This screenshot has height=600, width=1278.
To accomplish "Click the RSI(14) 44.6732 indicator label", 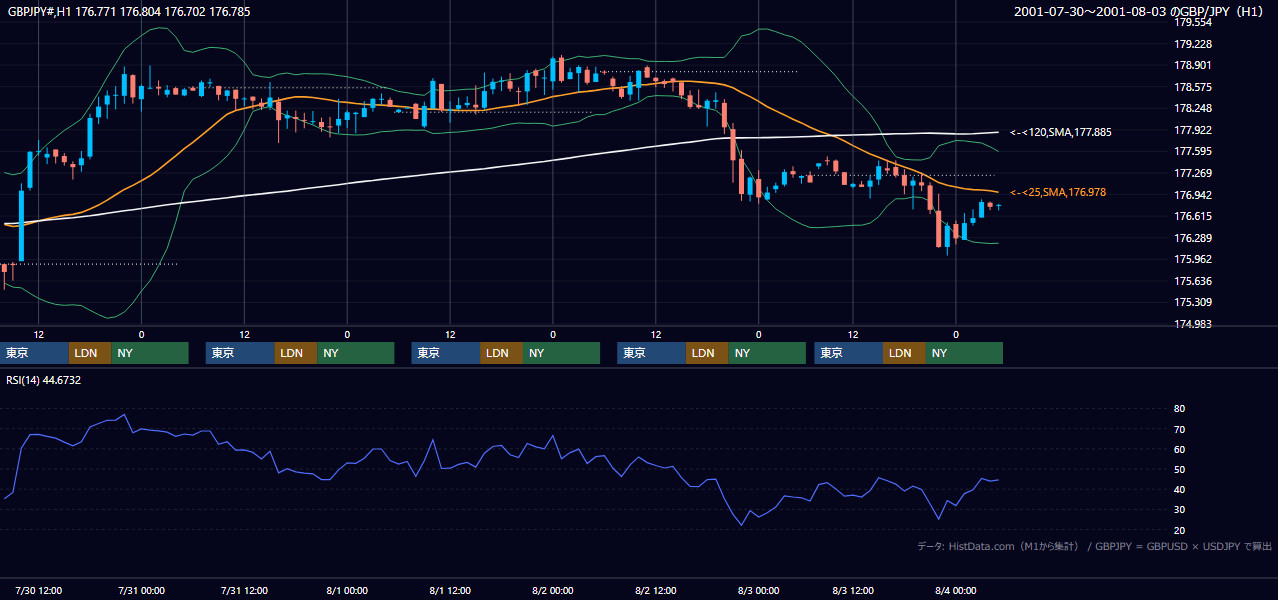I will tap(44, 380).
